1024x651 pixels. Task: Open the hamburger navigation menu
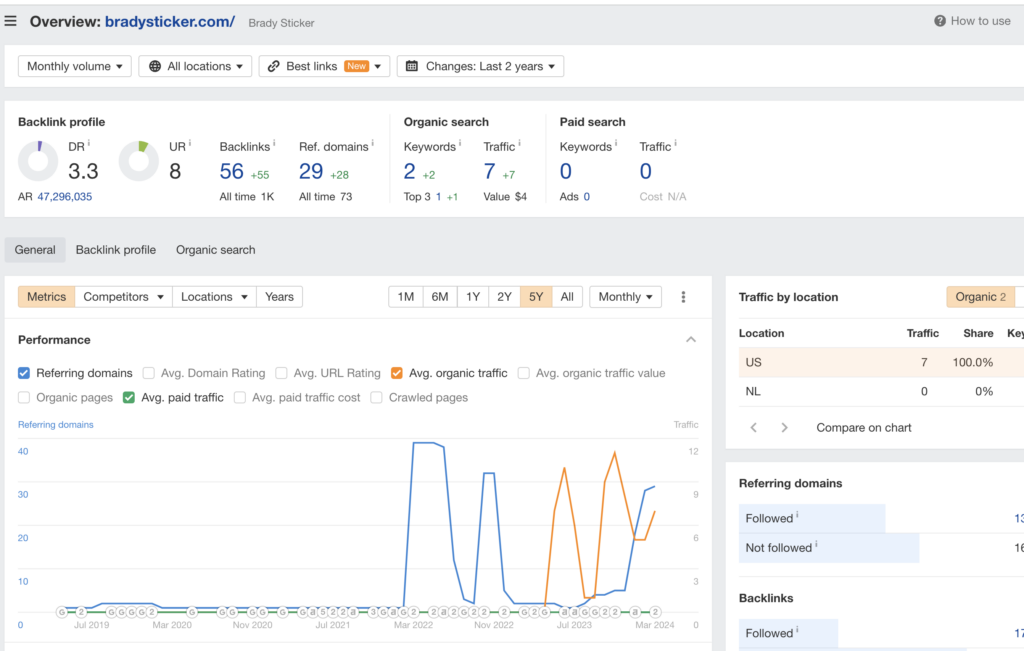[10, 21]
